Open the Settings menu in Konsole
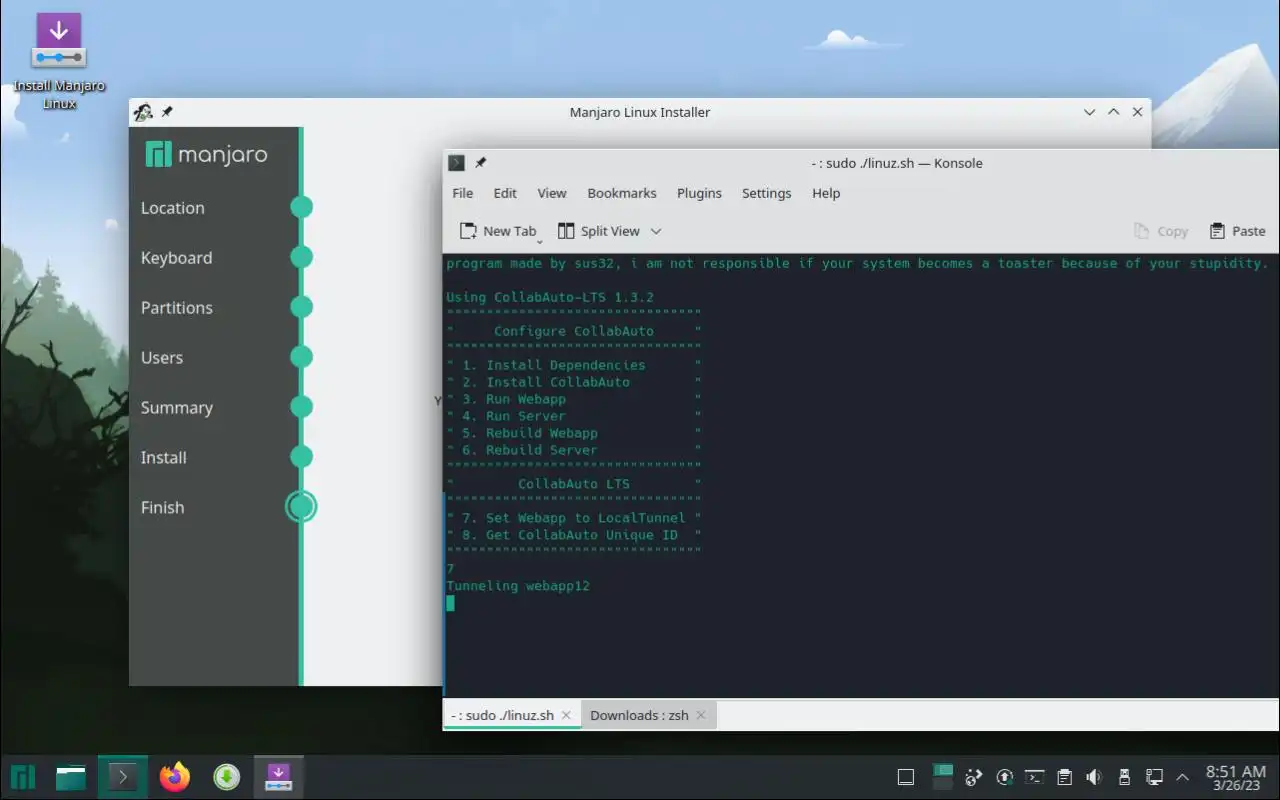 (x=766, y=193)
